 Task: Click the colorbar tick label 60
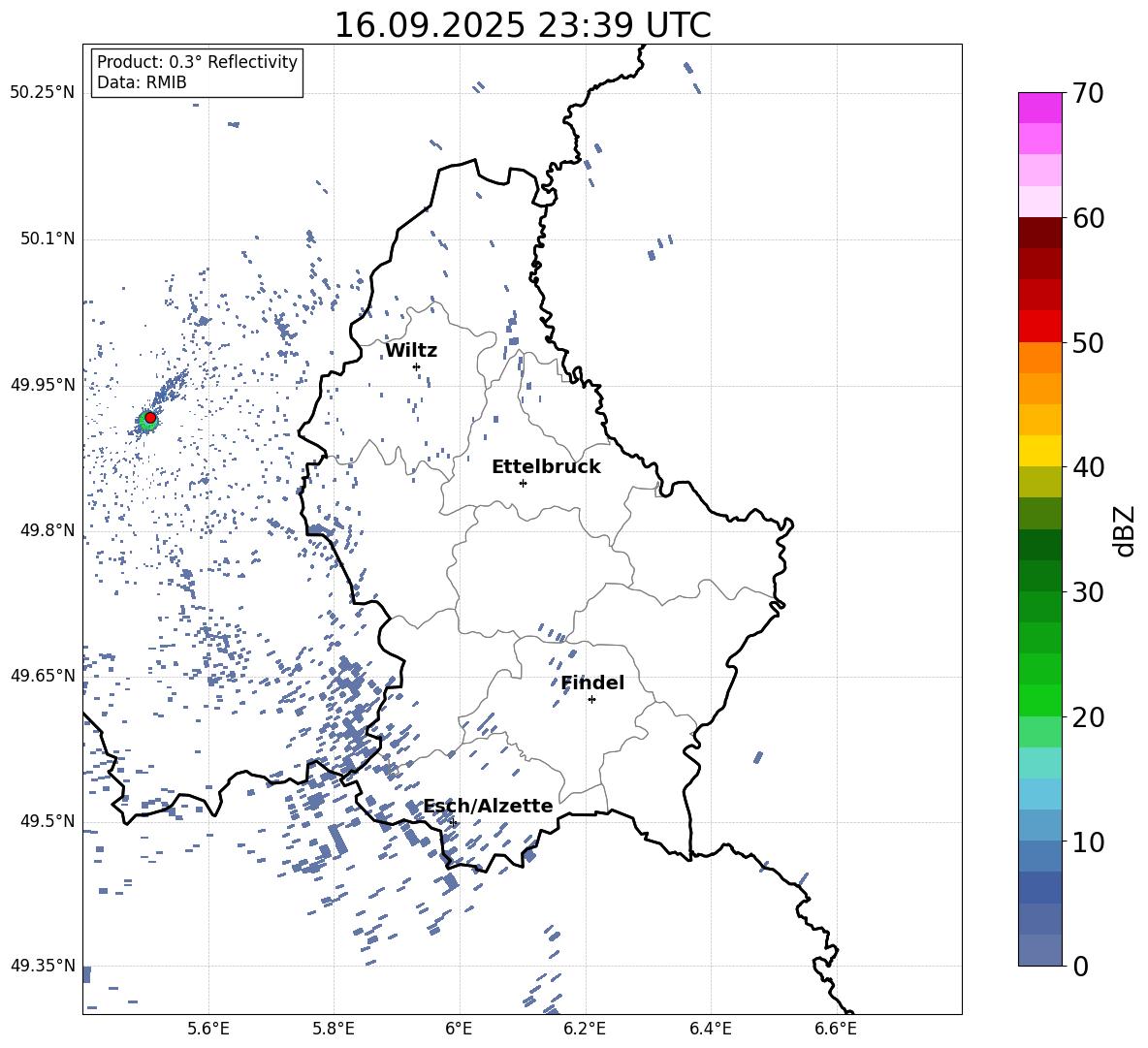tap(1088, 218)
